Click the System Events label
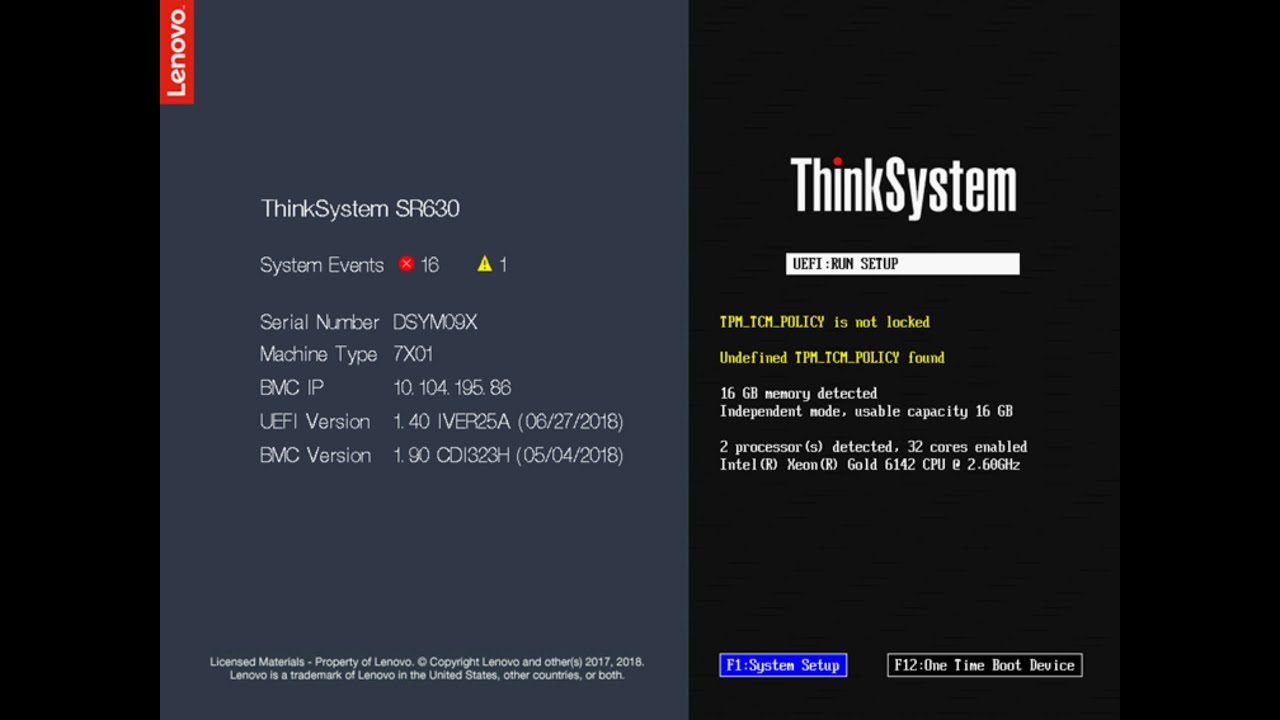The image size is (1280, 720). [322, 265]
